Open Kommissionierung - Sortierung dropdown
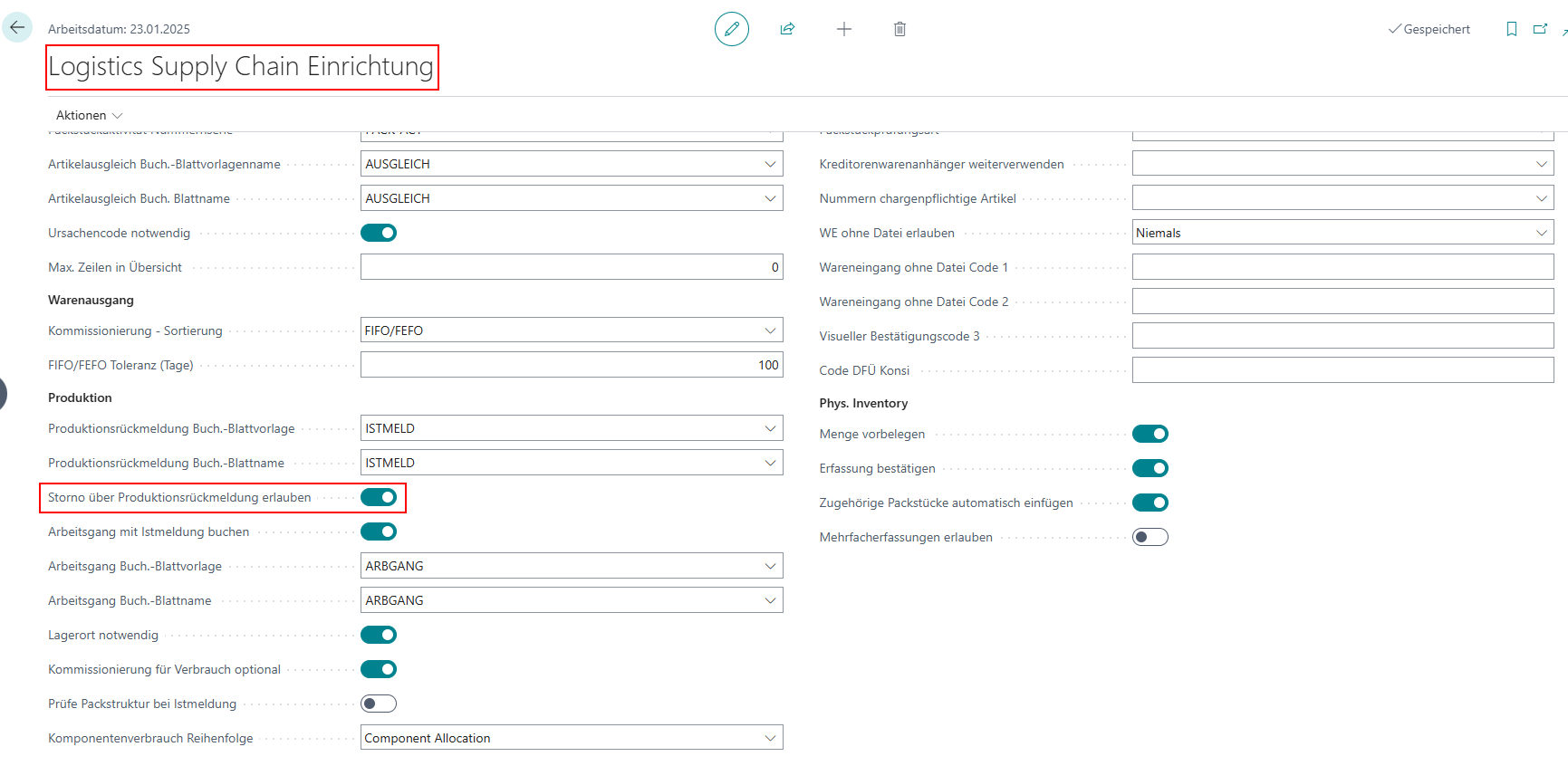 770,330
